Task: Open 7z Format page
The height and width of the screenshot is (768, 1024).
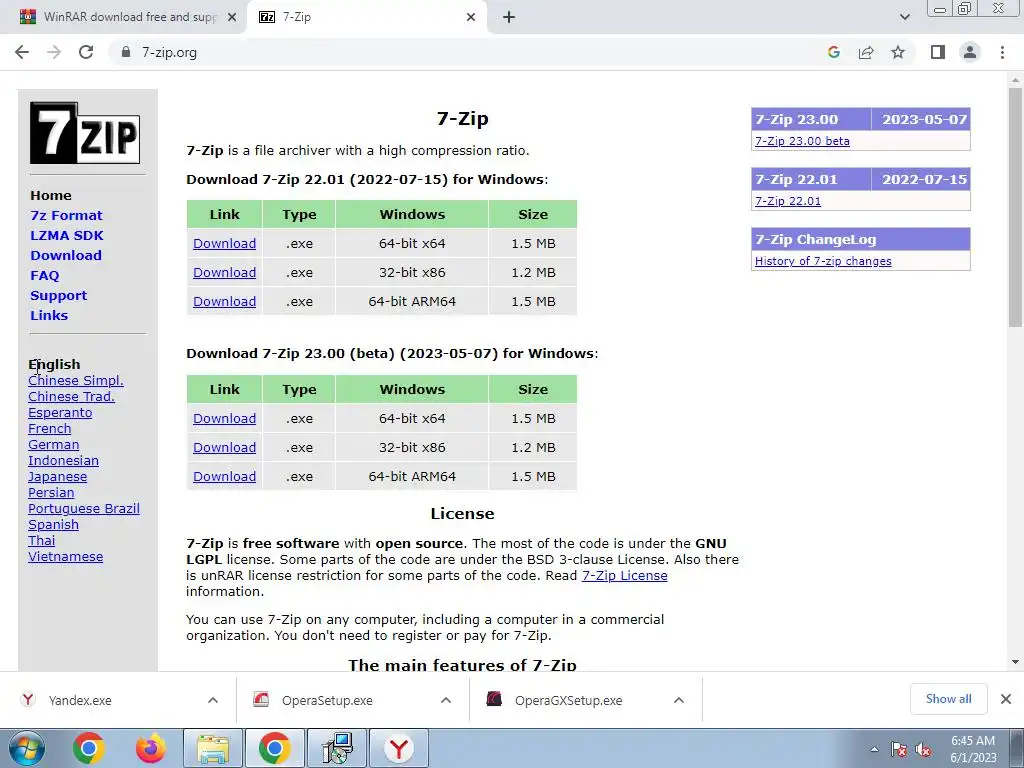Action: pos(66,216)
